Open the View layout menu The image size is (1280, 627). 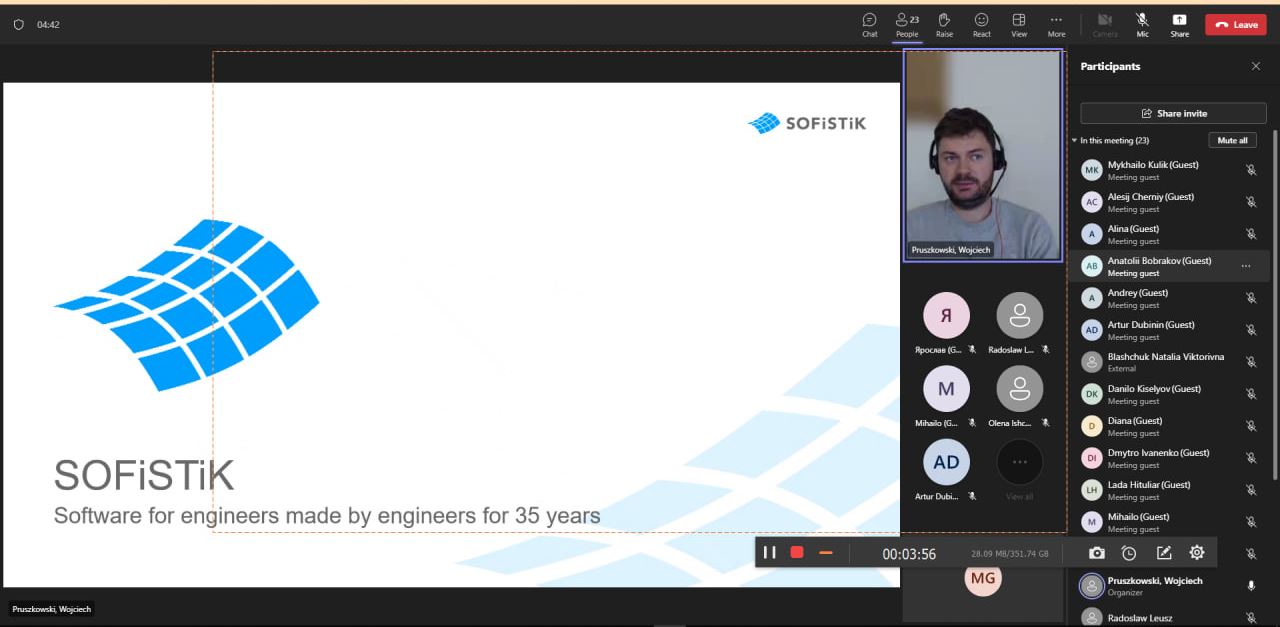point(1018,24)
